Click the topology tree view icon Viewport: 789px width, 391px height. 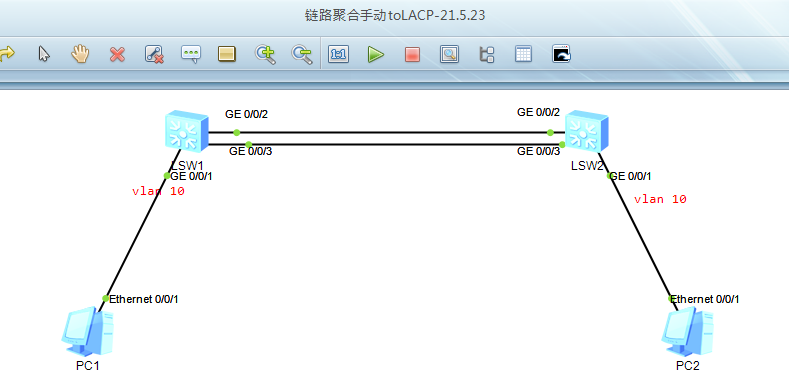click(487, 54)
